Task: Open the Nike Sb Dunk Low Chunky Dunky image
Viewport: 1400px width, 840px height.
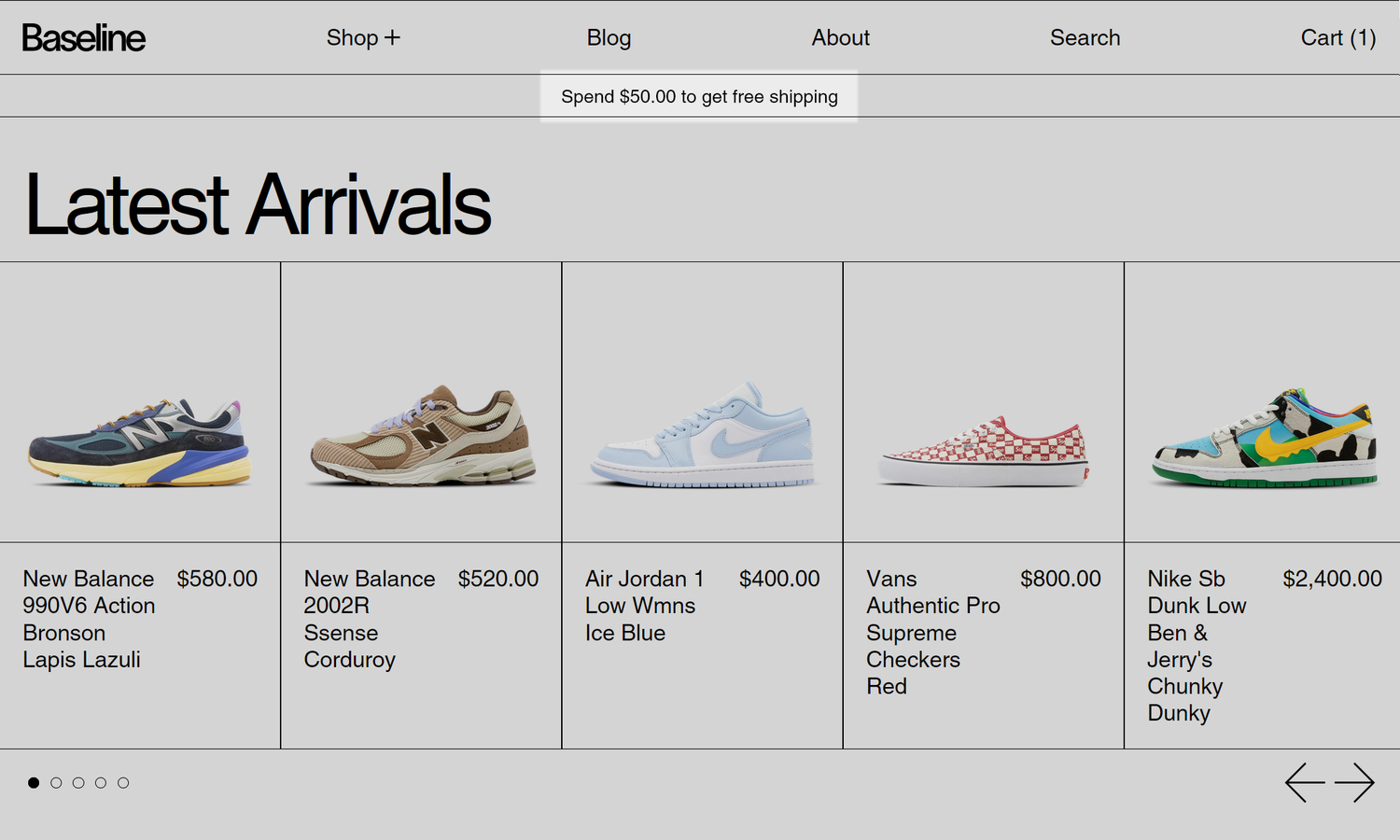Action: click(1264, 401)
